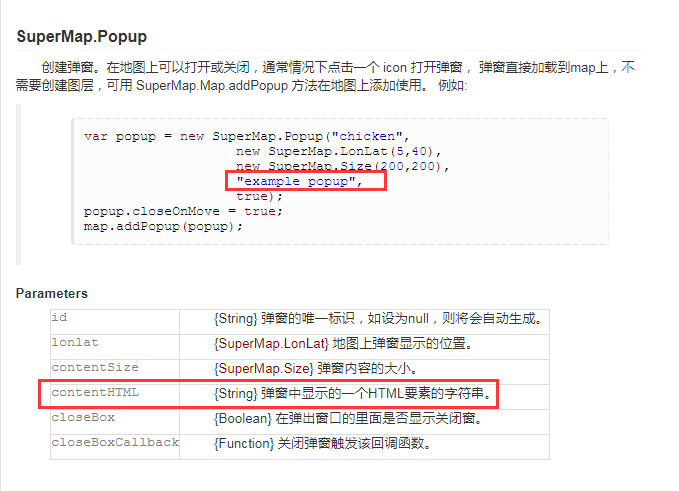
Task: Click 'SuperMap.Map.addPopup' in the description paragraph
Action: 212,85
